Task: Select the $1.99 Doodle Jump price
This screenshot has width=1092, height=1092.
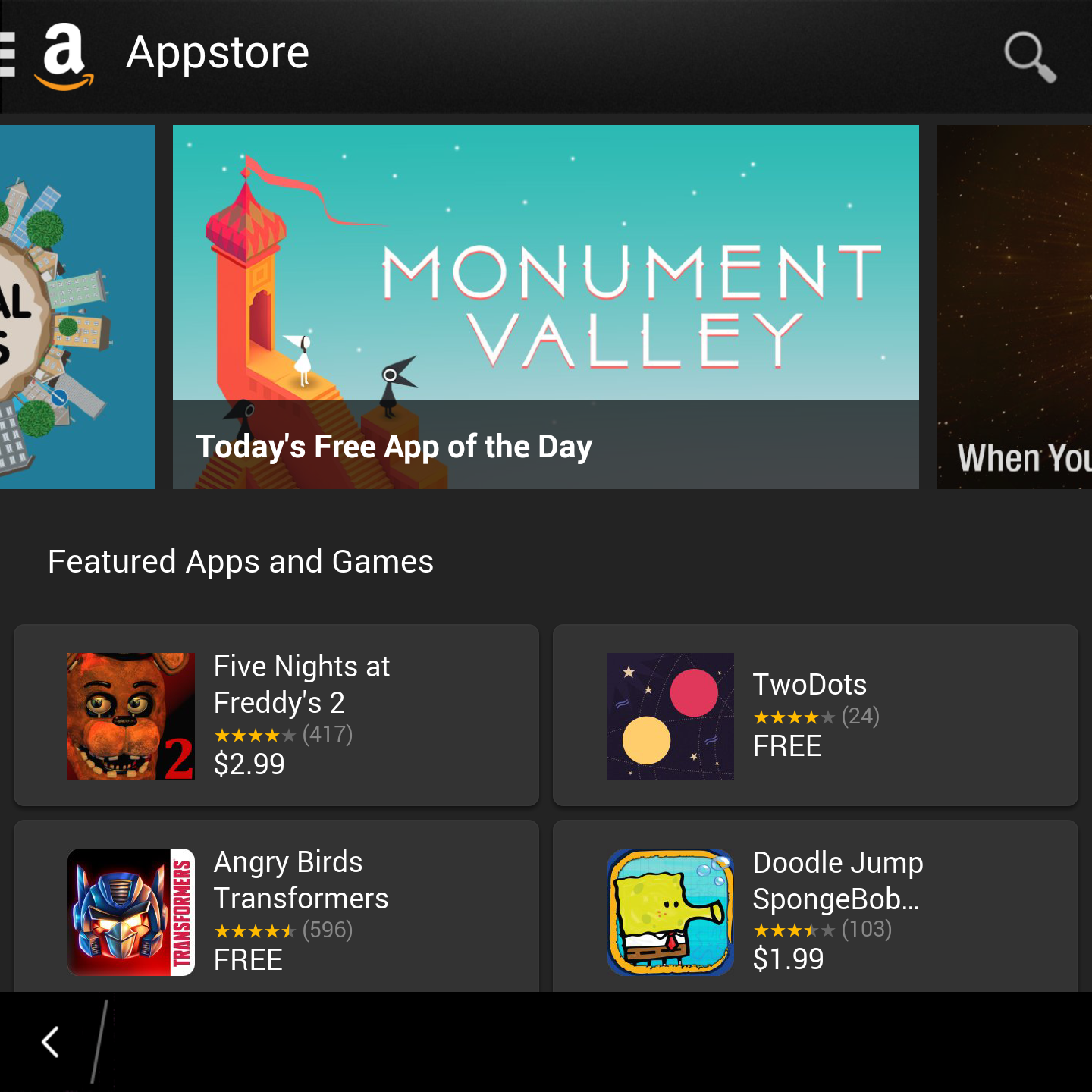Action: click(789, 959)
